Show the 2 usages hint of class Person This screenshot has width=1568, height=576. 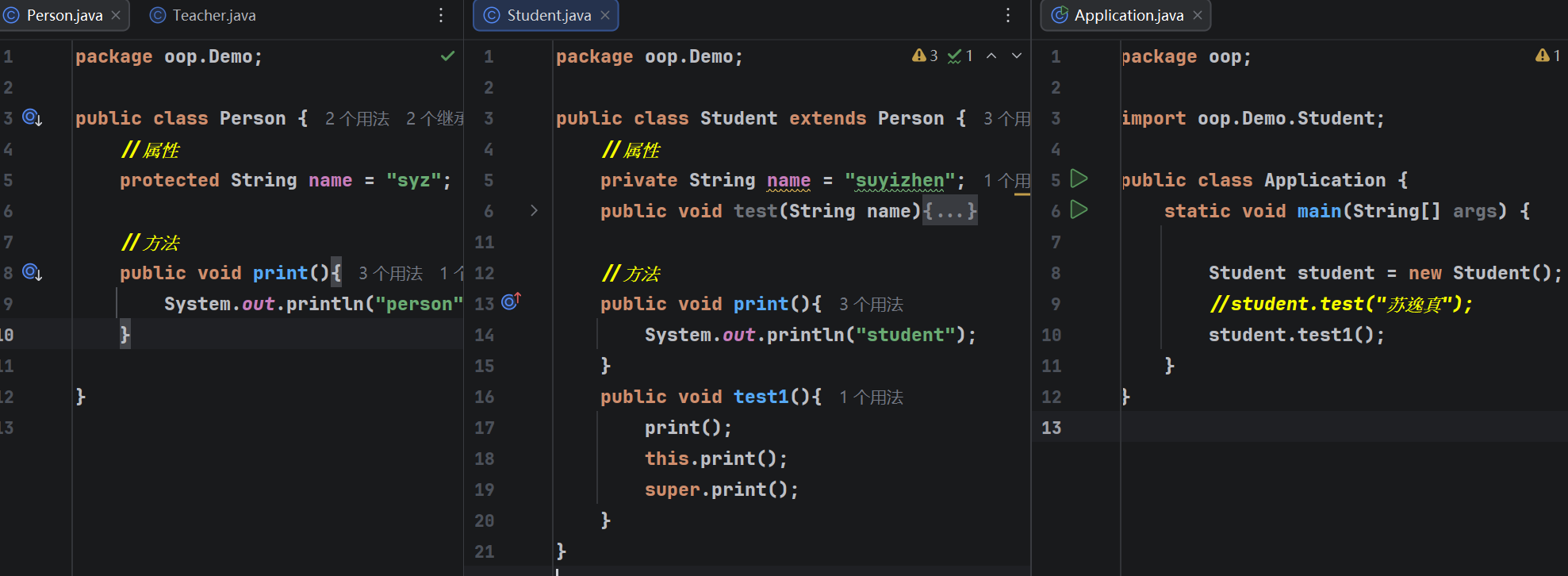pos(357,118)
